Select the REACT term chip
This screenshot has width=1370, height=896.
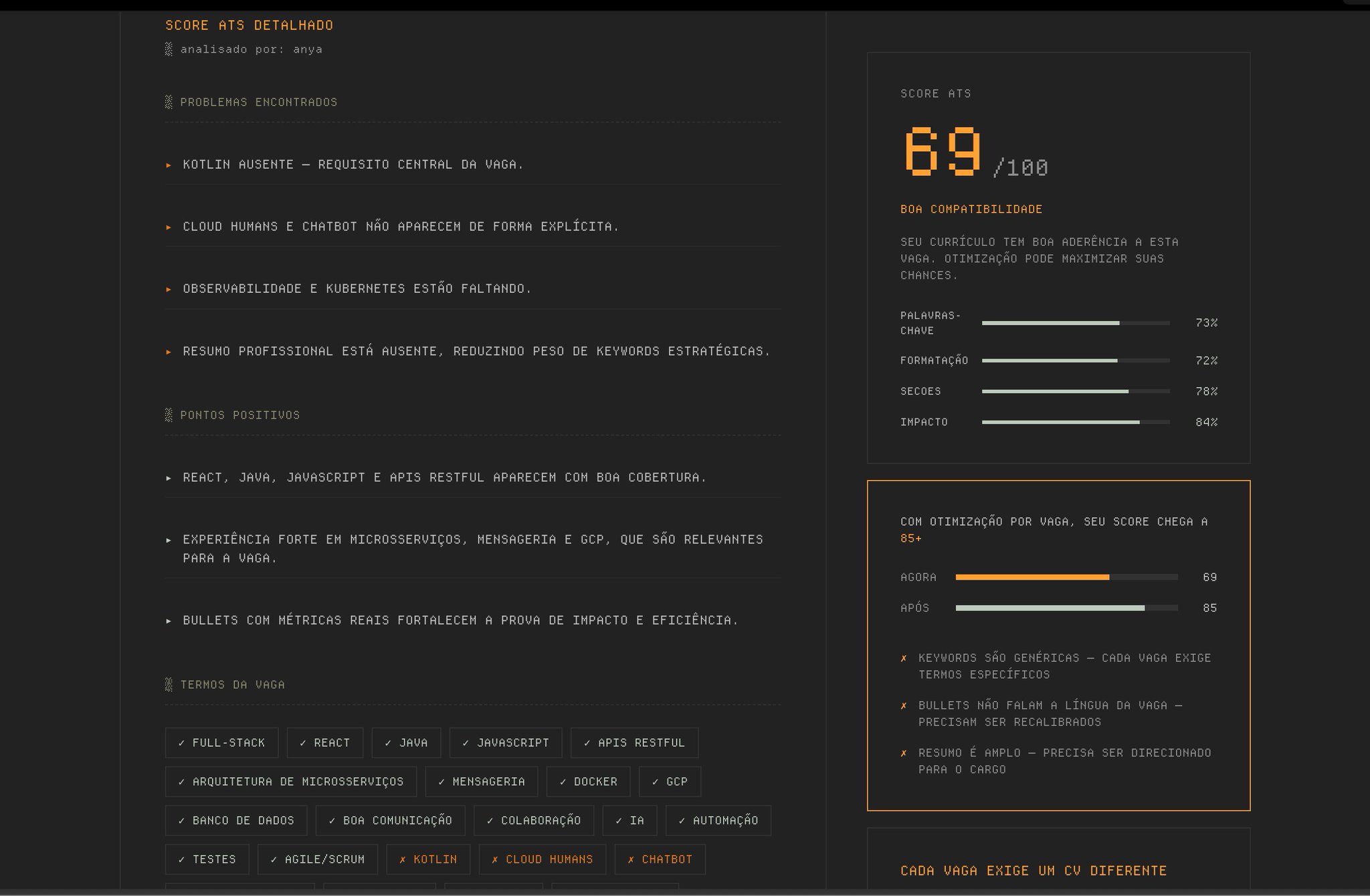325,743
